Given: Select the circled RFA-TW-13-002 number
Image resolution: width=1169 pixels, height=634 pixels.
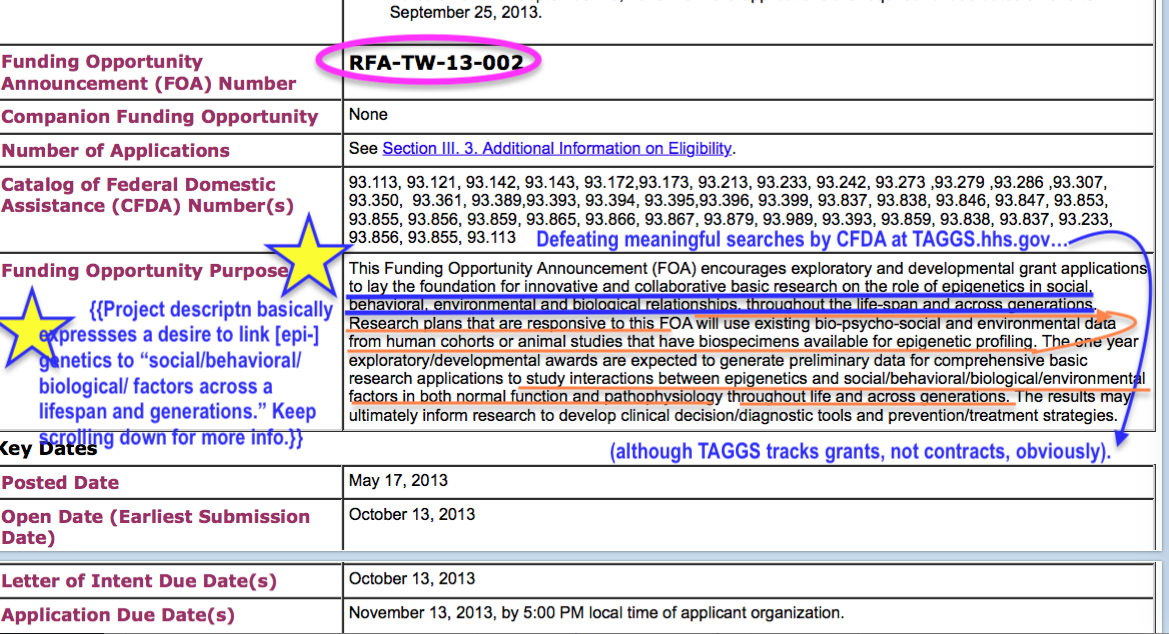Looking at the screenshot, I should [435, 63].
